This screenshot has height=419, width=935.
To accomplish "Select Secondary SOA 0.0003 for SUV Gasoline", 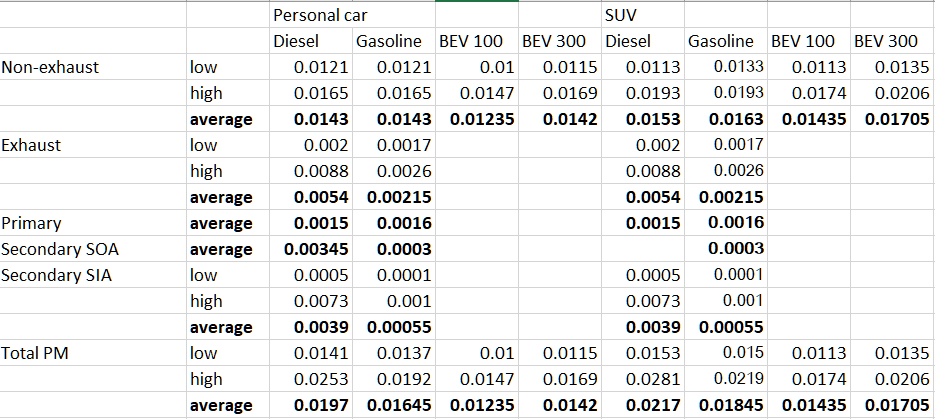I will point(736,249).
